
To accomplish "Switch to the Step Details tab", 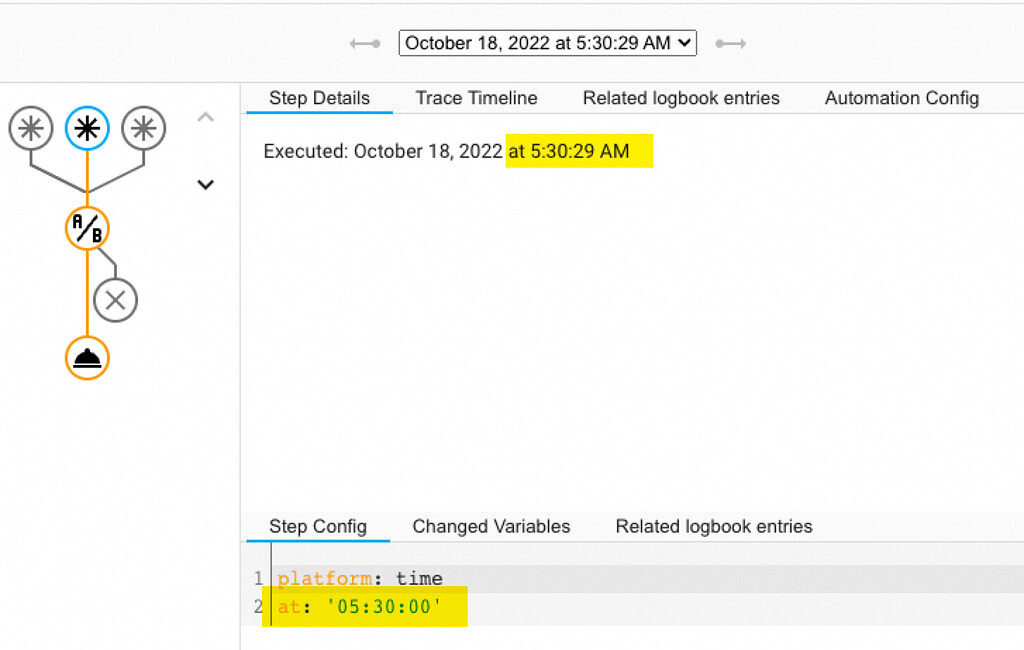I will (319, 98).
